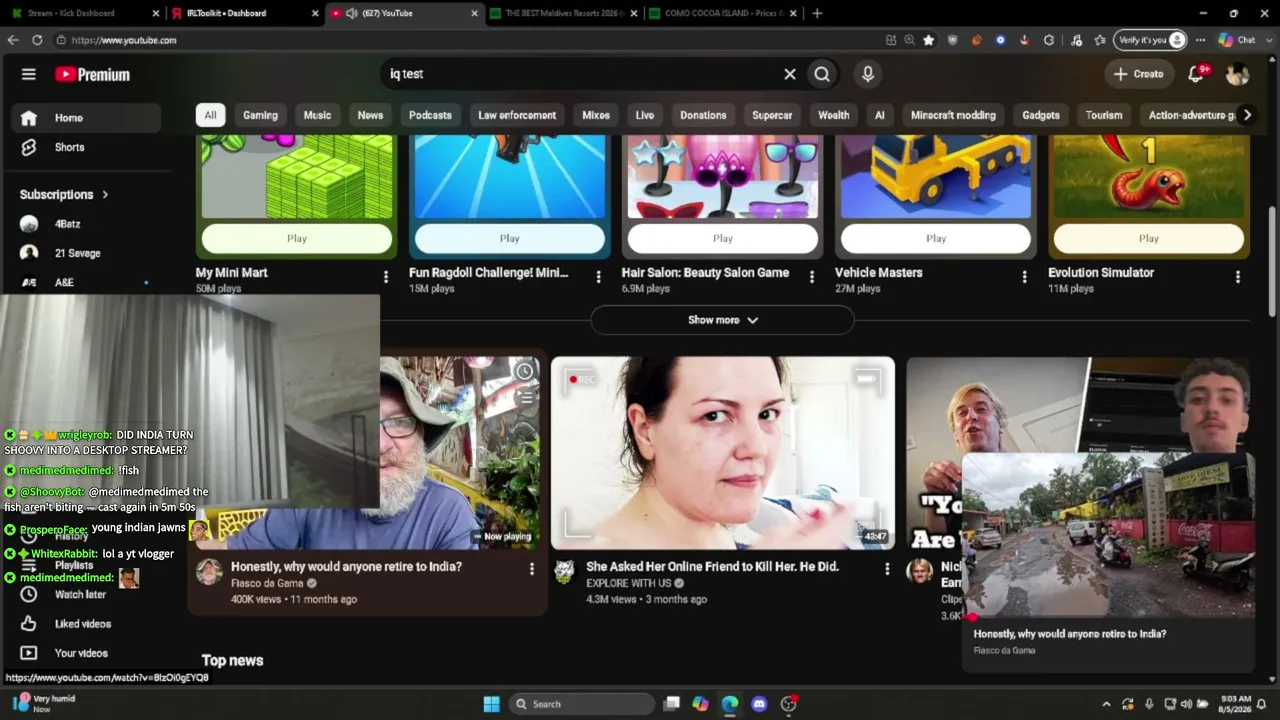Select the Podcasts filter chip
The width and height of the screenshot is (1280, 720).
[x=430, y=115]
